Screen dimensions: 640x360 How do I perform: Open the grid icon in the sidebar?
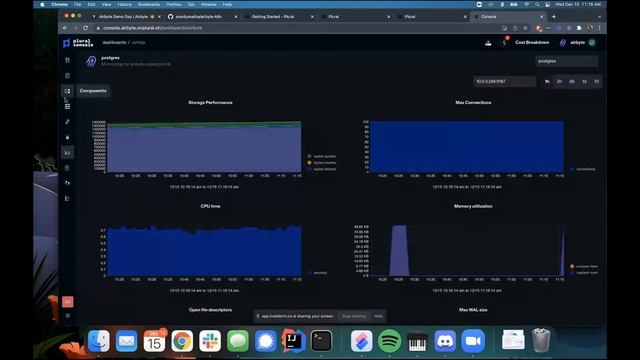pyautogui.click(x=67, y=107)
